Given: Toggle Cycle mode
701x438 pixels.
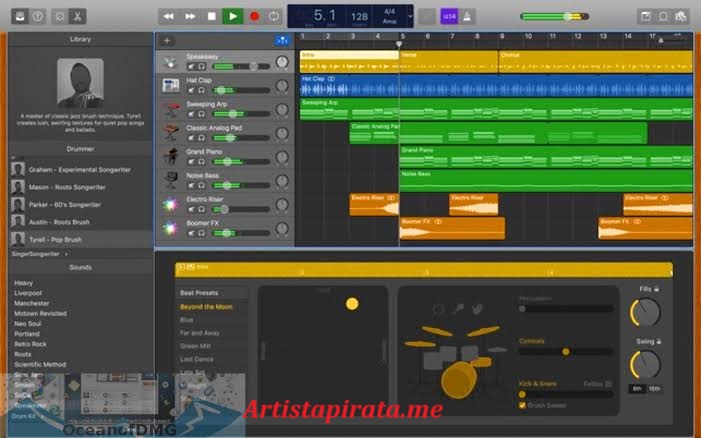Looking at the screenshot, I should (x=274, y=17).
